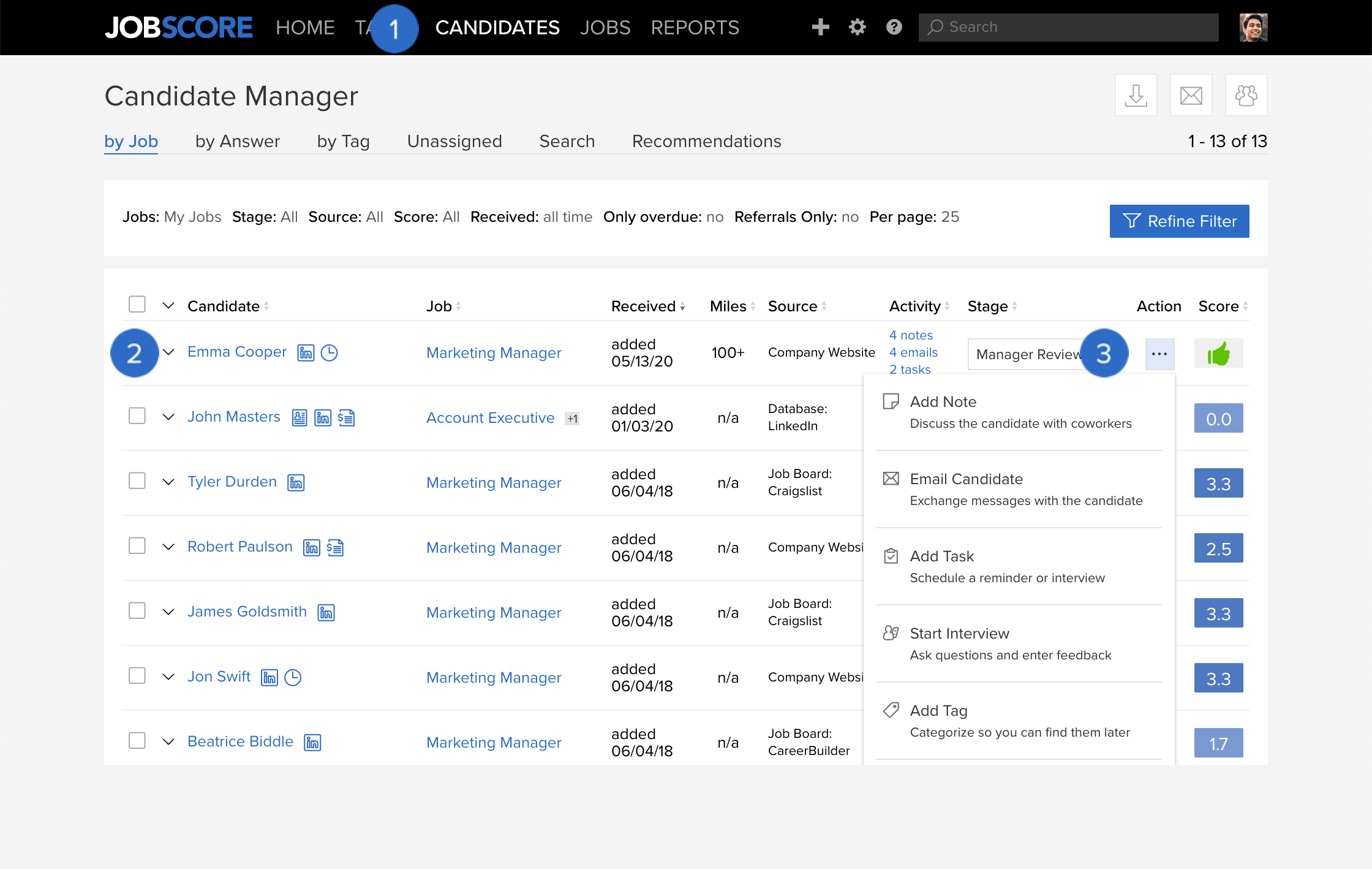Open the user profile avatar
Viewport: 1372px width, 869px height.
[x=1253, y=27]
